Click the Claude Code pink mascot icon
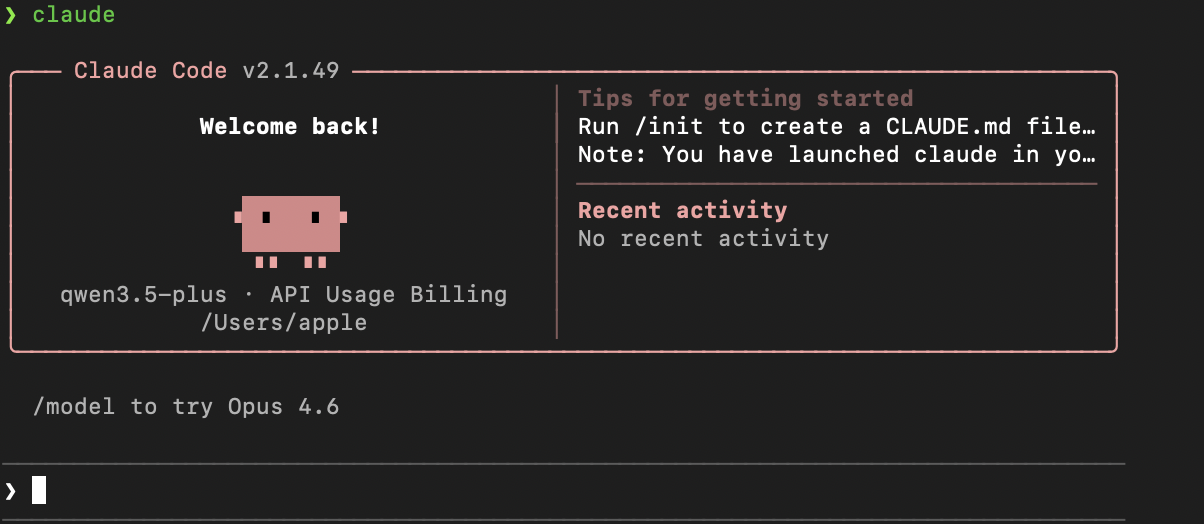Image resolution: width=1204 pixels, height=524 pixels. coord(290,226)
